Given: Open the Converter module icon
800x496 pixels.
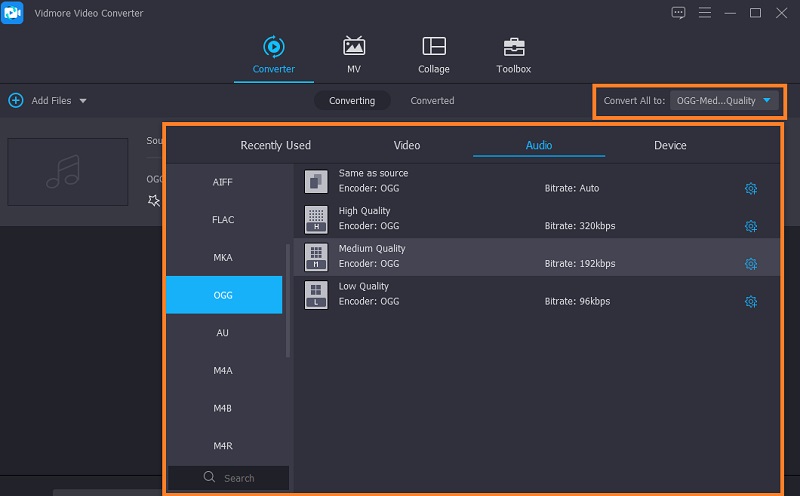Looking at the screenshot, I should [273, 47].
